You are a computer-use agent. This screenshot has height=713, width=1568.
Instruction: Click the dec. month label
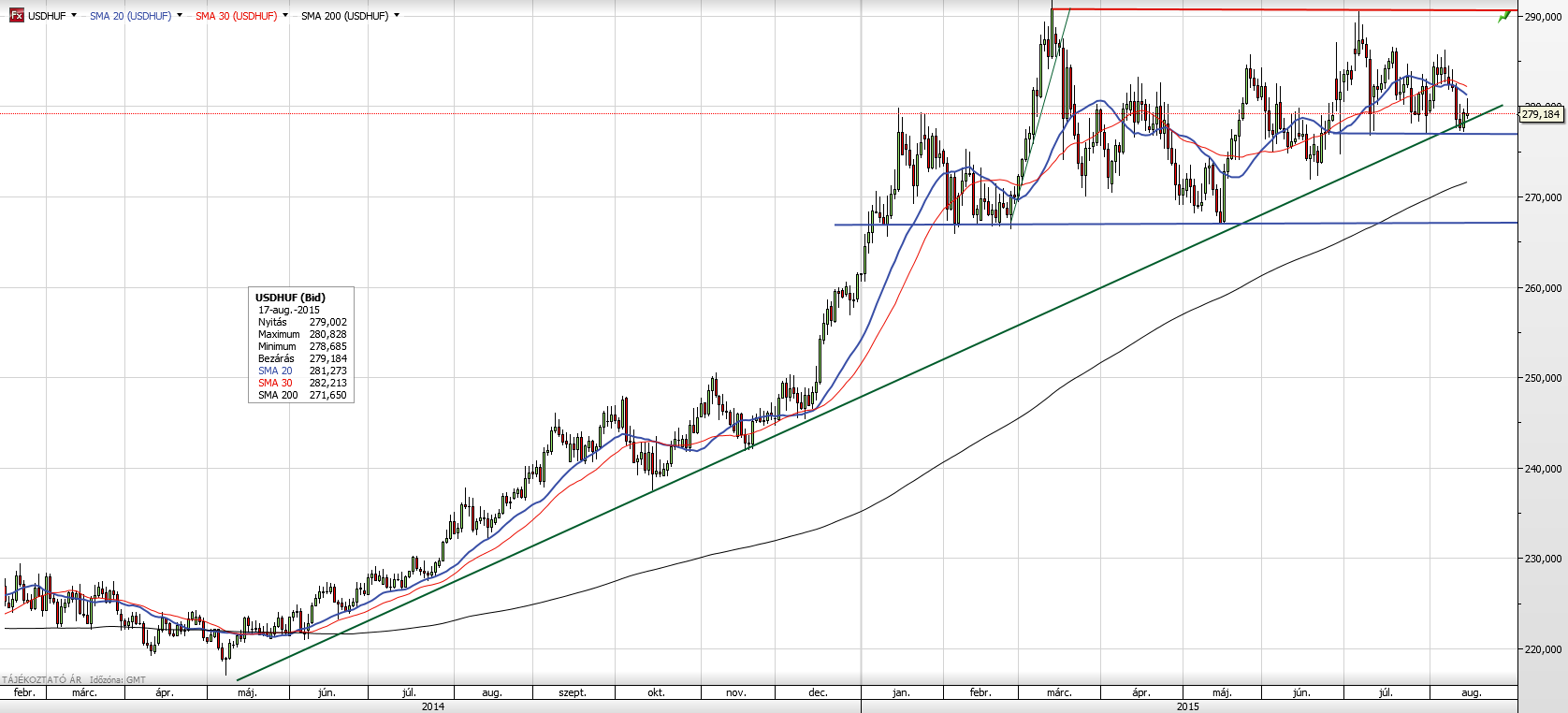[818, 692]
